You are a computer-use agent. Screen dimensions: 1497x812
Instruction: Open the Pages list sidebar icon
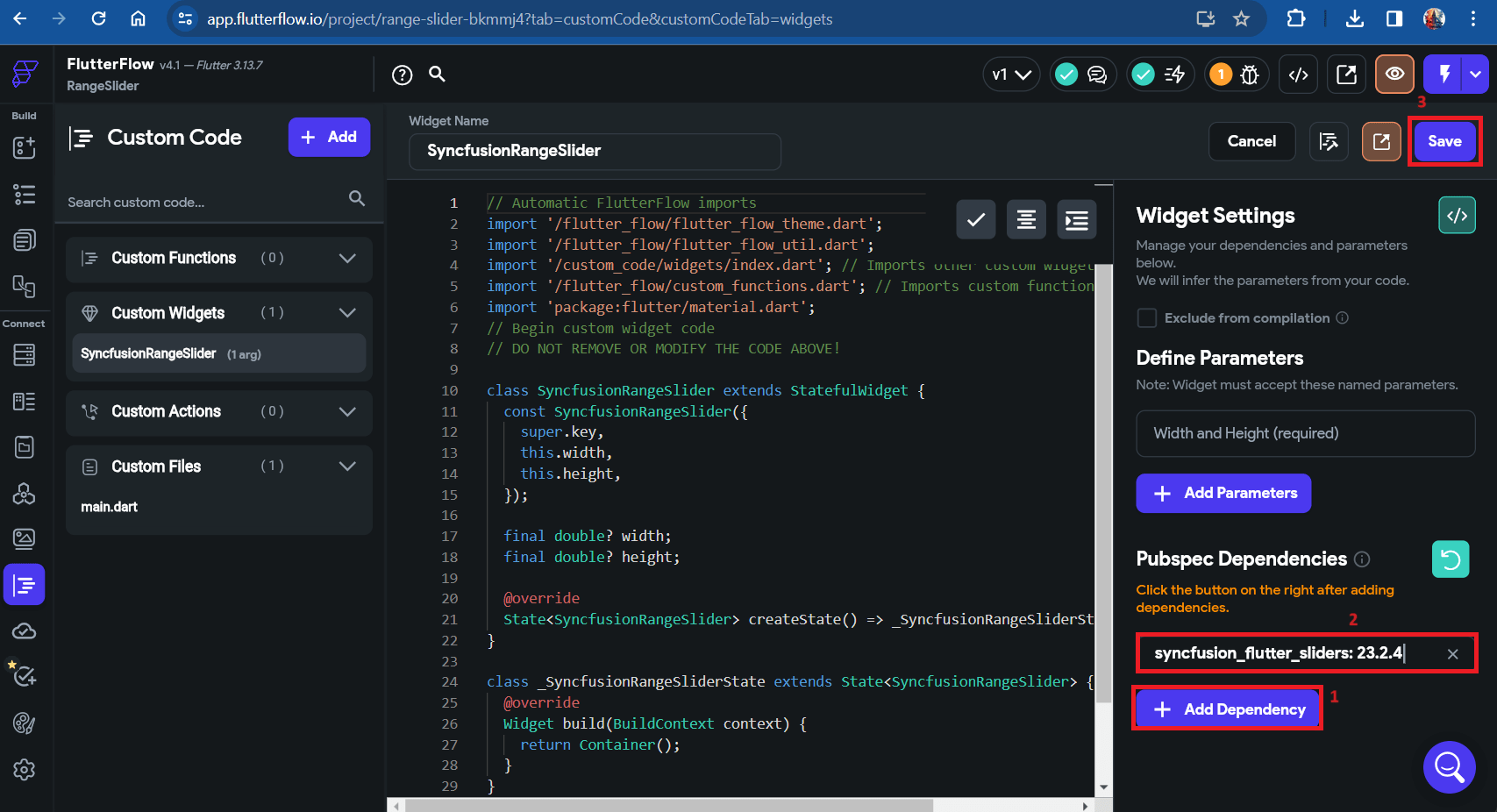tap(25, 240)
